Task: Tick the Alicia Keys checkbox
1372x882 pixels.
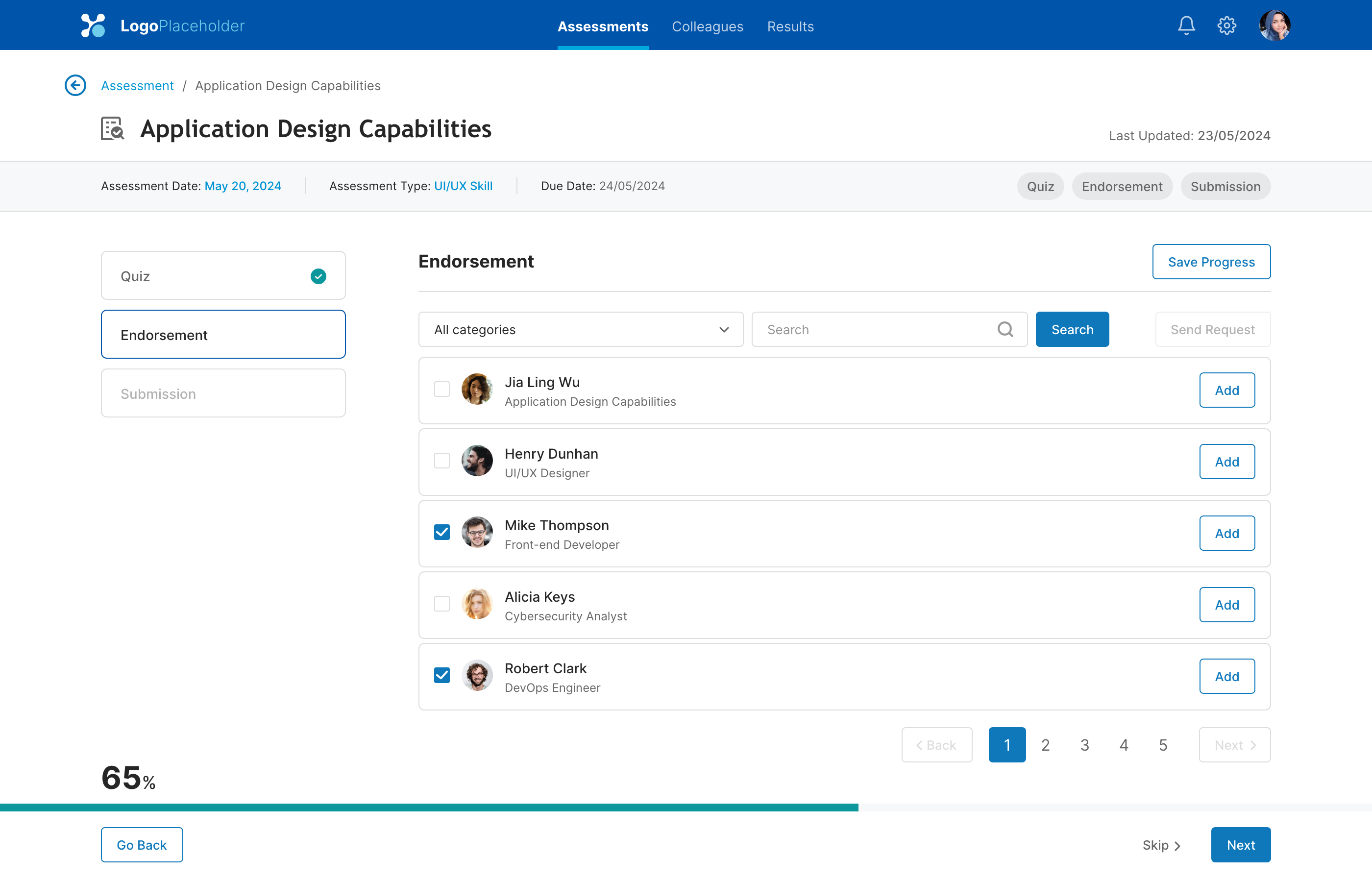Action: (441, 604)
